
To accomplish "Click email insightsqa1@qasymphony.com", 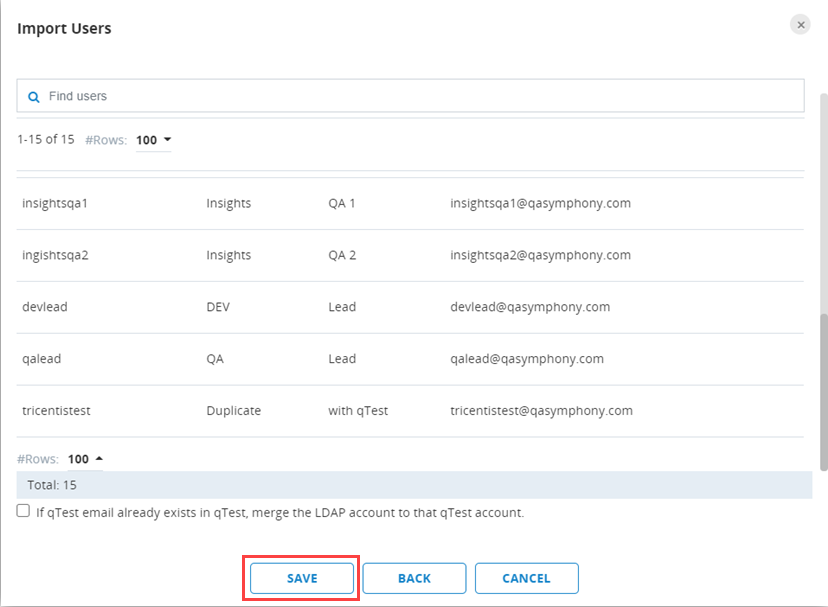I will [540, 203].
